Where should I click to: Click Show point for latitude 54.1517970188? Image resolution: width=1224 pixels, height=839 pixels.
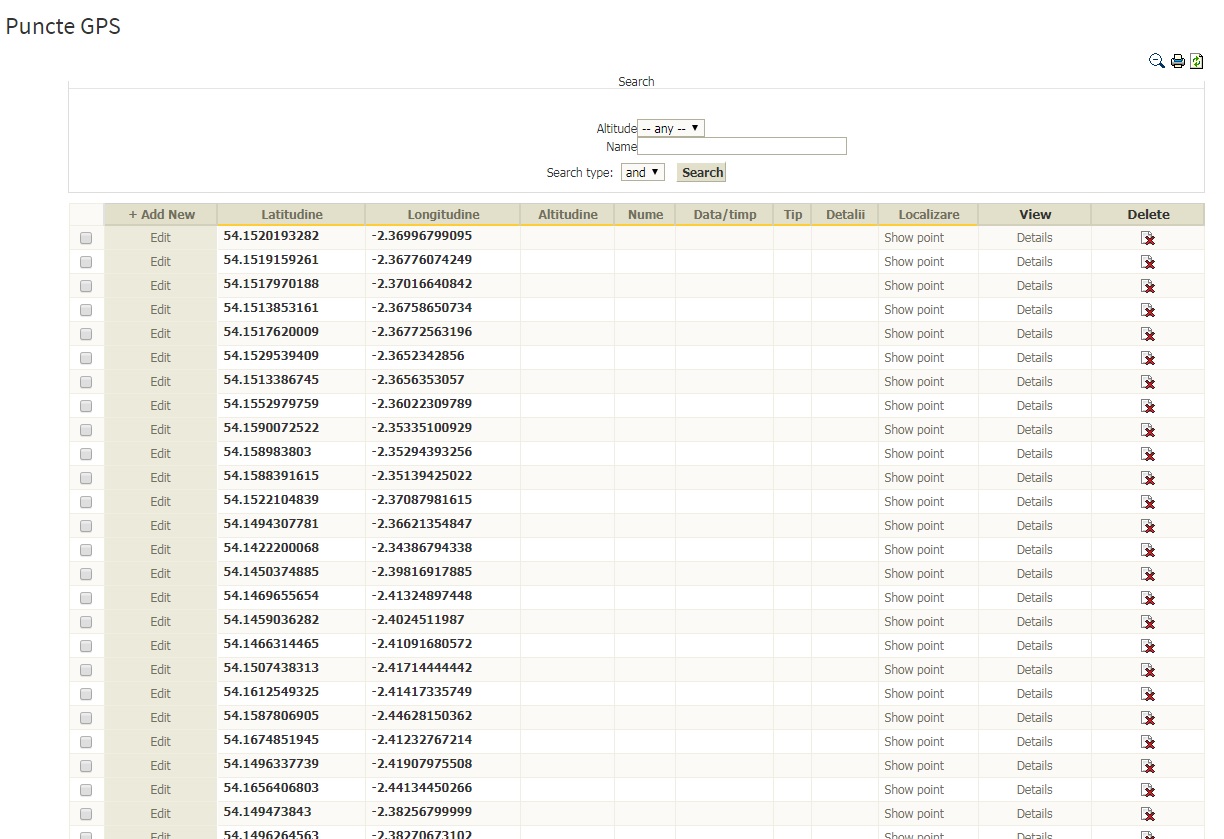click(913, 286)
